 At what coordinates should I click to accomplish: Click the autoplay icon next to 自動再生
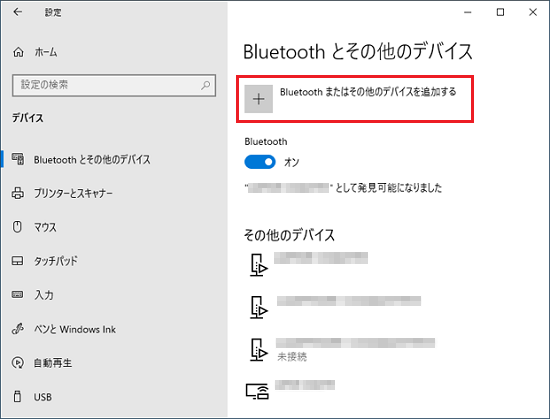(x=18, y=363)
